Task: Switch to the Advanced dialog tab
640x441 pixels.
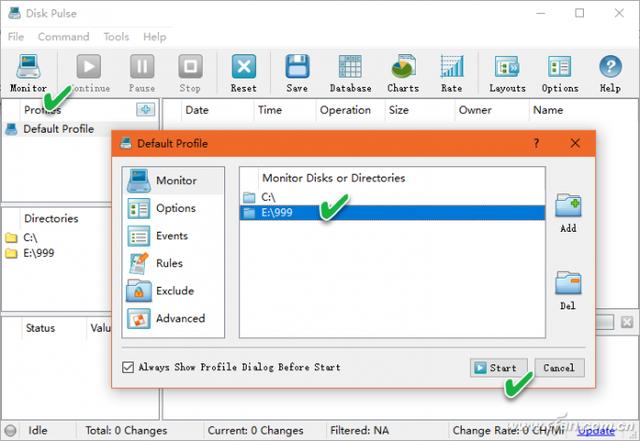Action: click(173, 318)
